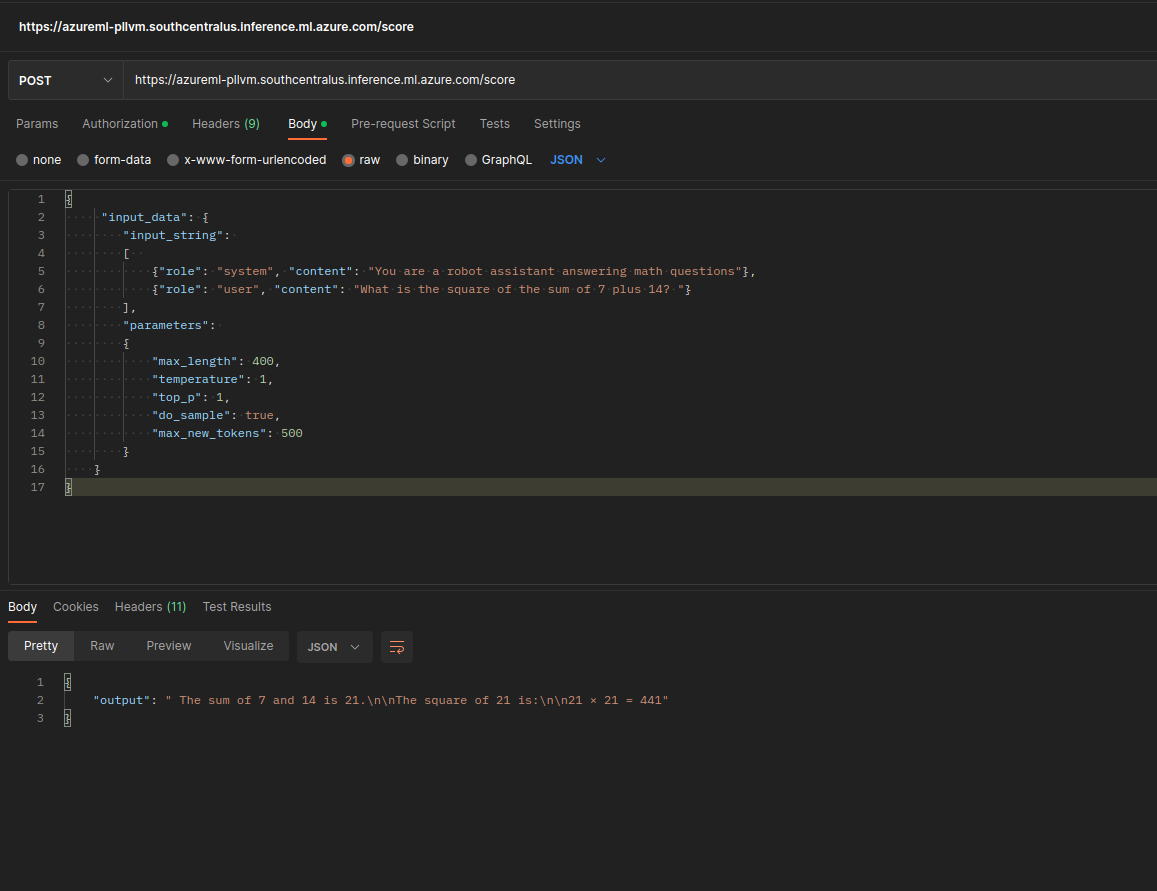Open the request Settings tab
The image size is (1157, 891).
click(557, 124)
